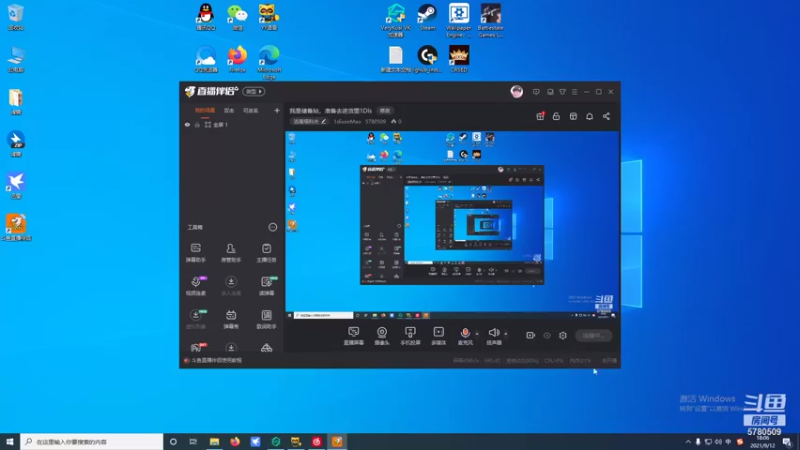Add a new scene with plus icon
The width and height of the screenshot is (800, 450).
[277, 110]
